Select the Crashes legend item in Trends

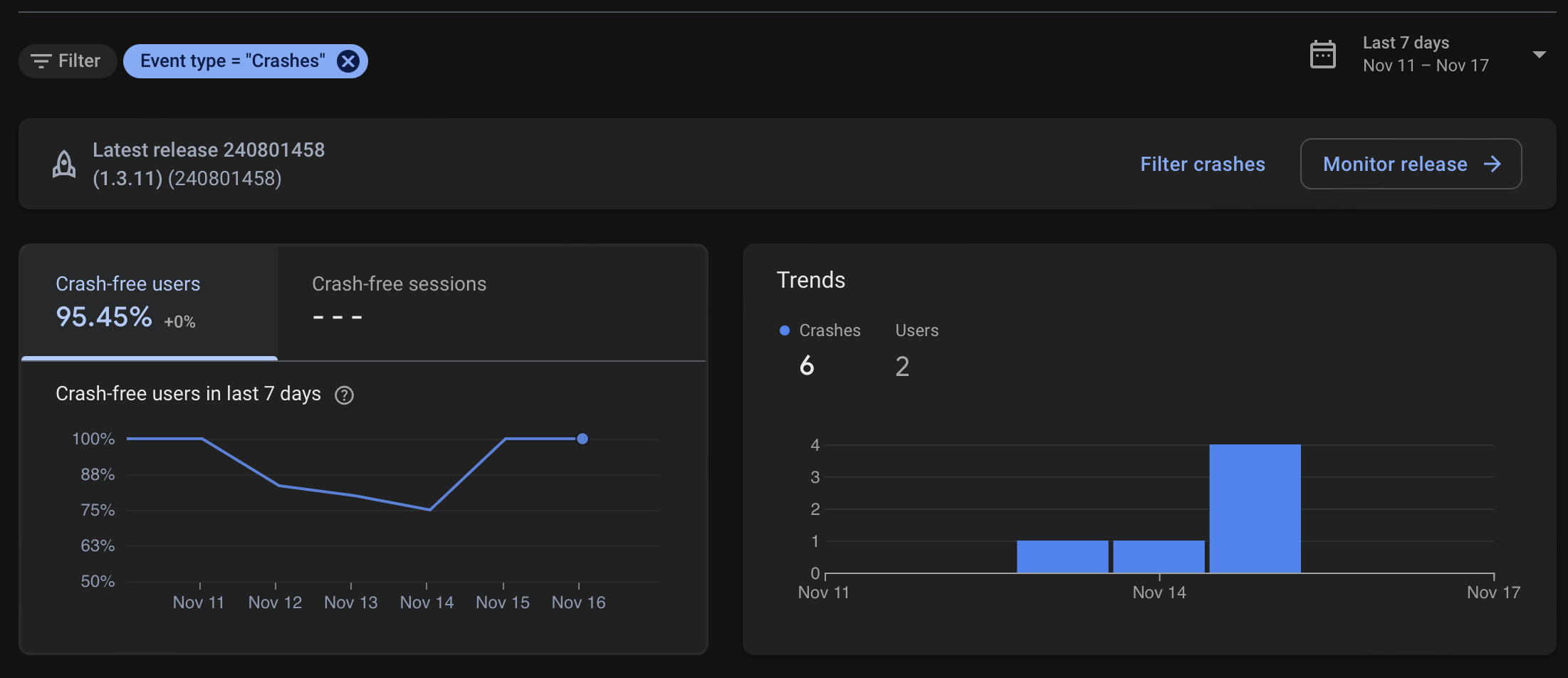820,330
